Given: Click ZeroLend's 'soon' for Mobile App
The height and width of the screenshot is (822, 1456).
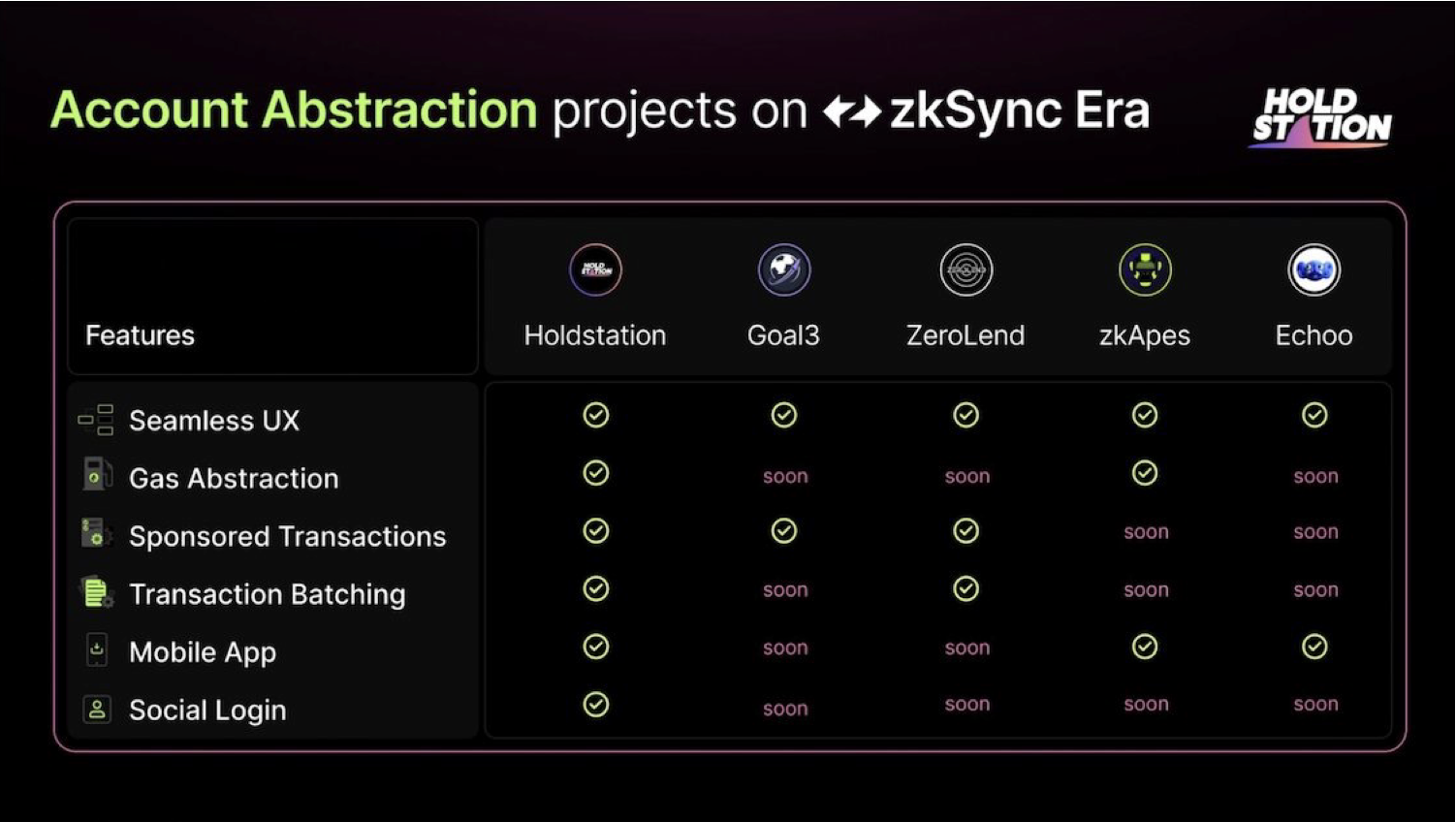Looking at the screenshot, I should pos(967,648).
